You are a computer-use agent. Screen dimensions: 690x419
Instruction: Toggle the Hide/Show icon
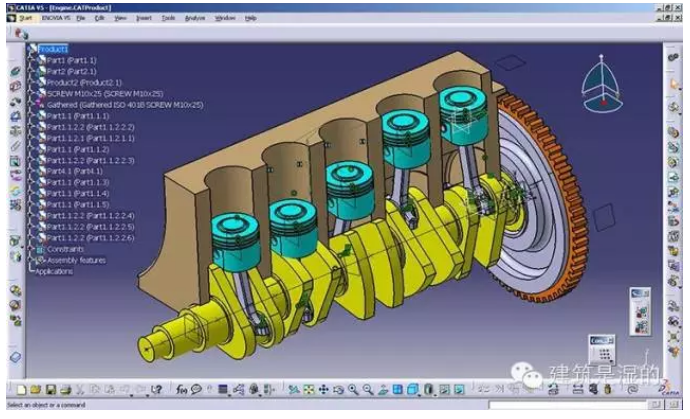444,390
